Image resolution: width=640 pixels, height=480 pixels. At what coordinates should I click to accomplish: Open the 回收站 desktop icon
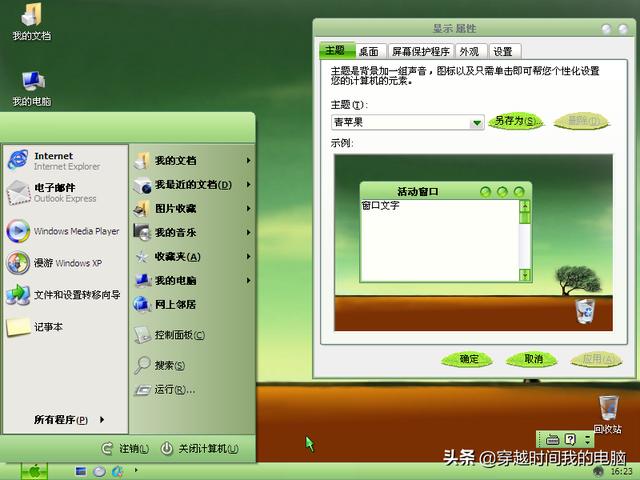(x=608, y=413)
